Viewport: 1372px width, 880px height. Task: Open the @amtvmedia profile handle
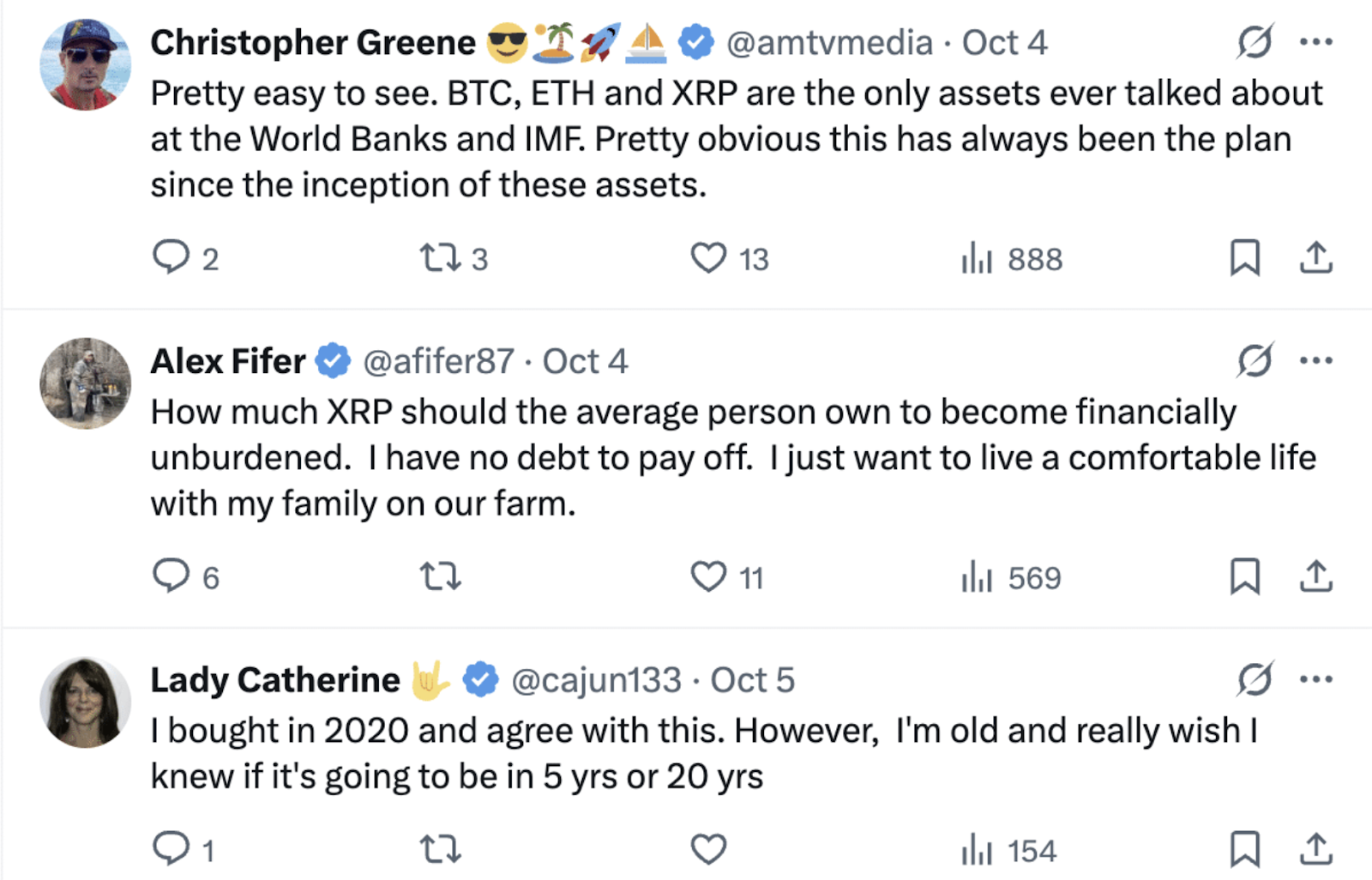(x=828, y=43)
